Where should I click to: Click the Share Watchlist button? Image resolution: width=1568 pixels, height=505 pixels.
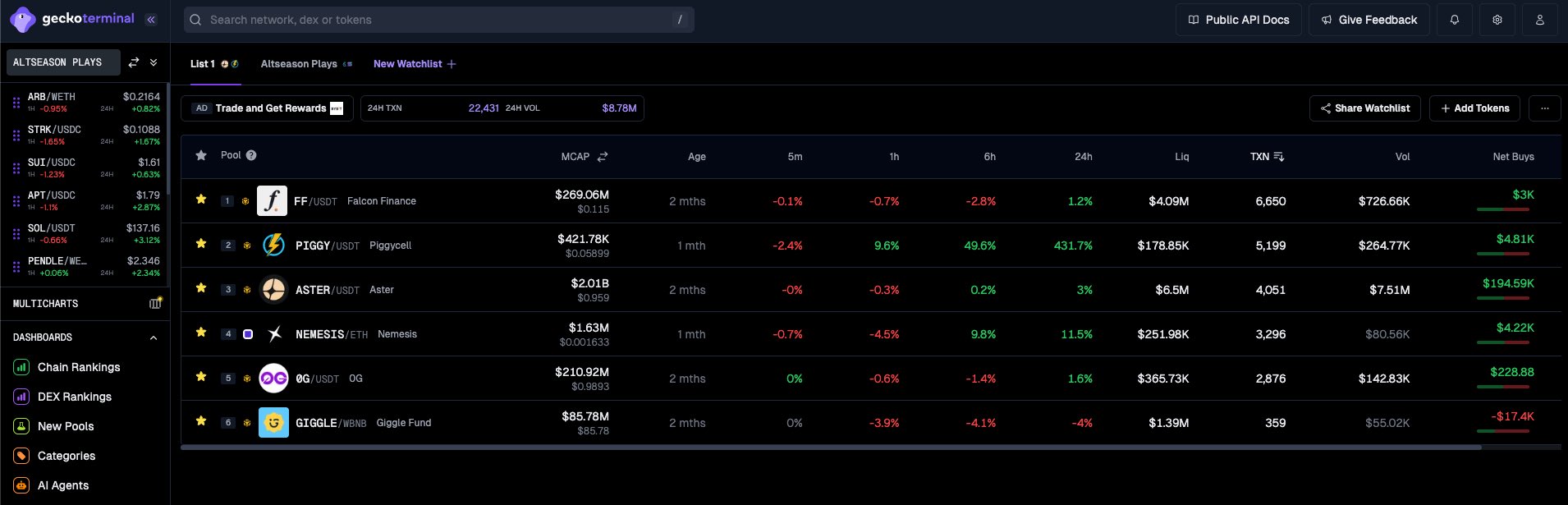coord(1364,108)
